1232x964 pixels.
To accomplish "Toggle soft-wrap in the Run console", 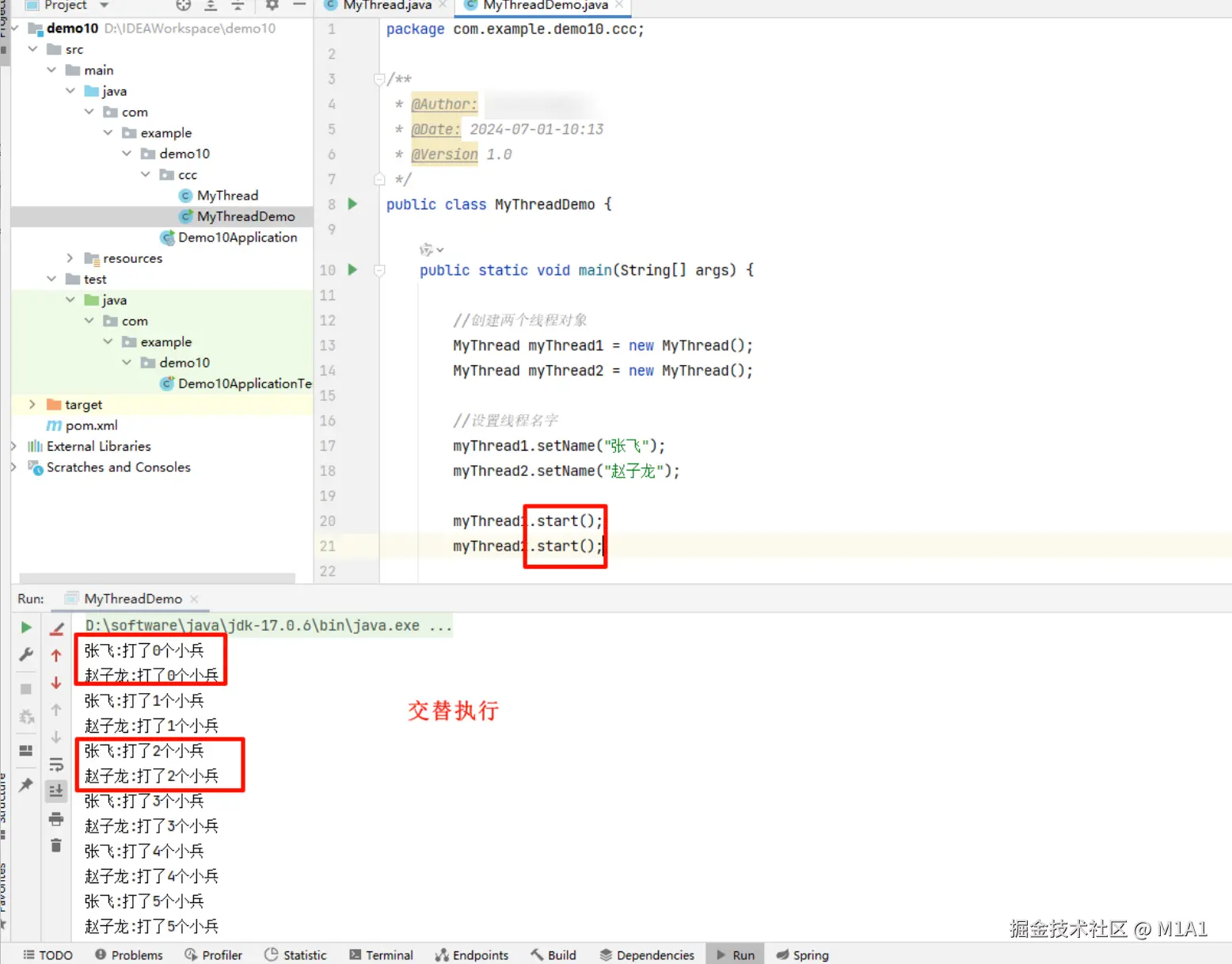I will tap(56, 764).
